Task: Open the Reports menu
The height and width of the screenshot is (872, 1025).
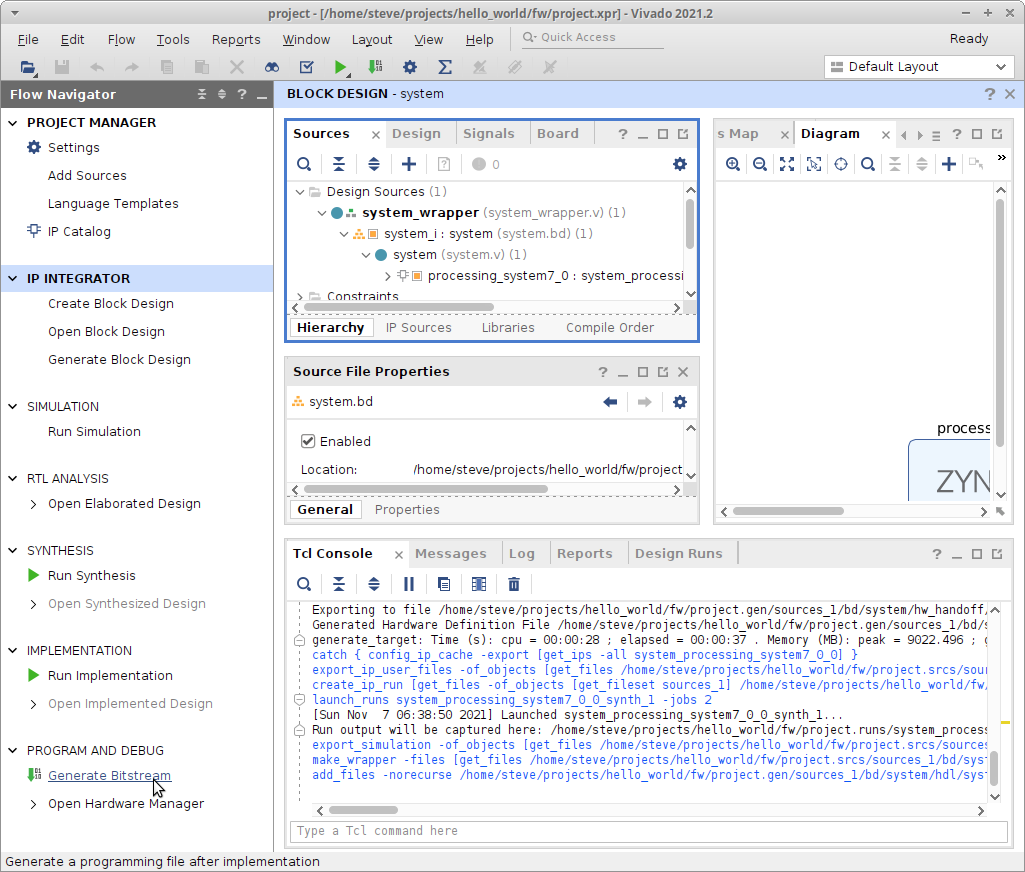Action: [x=236, y=40]
